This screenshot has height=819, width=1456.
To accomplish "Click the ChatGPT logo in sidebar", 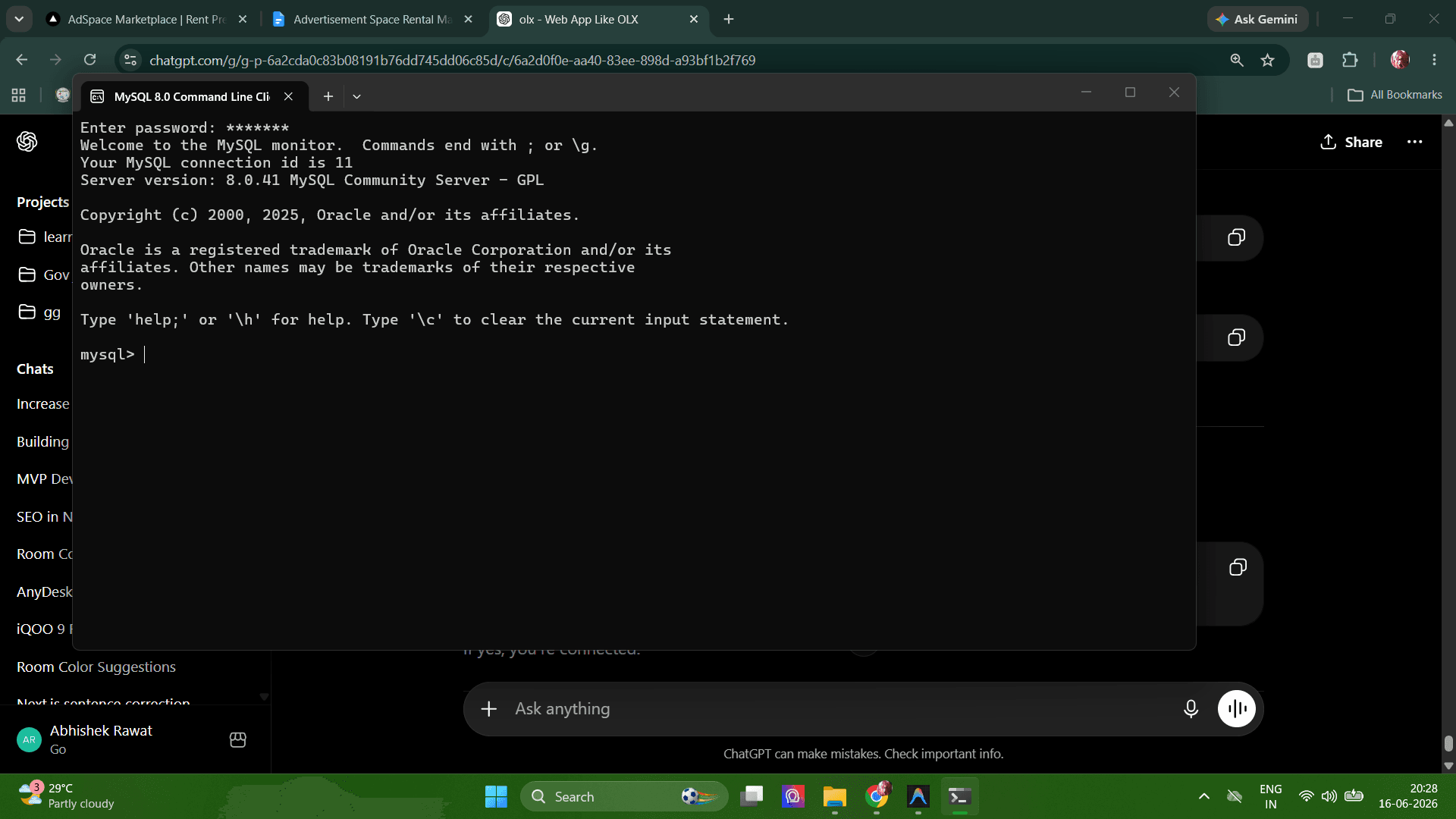I will [x=27, y=142].
